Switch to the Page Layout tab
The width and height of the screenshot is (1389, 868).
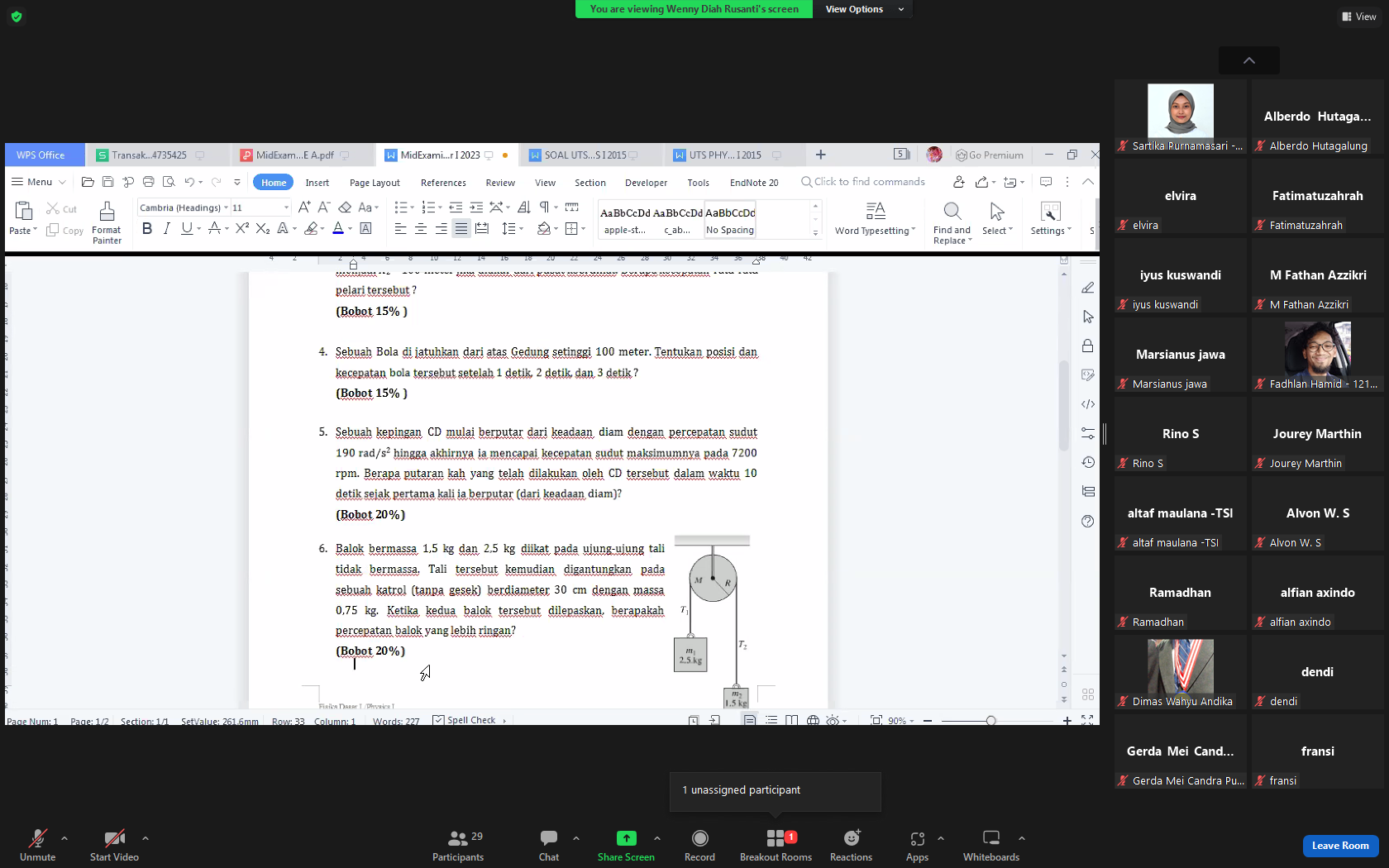375,183
